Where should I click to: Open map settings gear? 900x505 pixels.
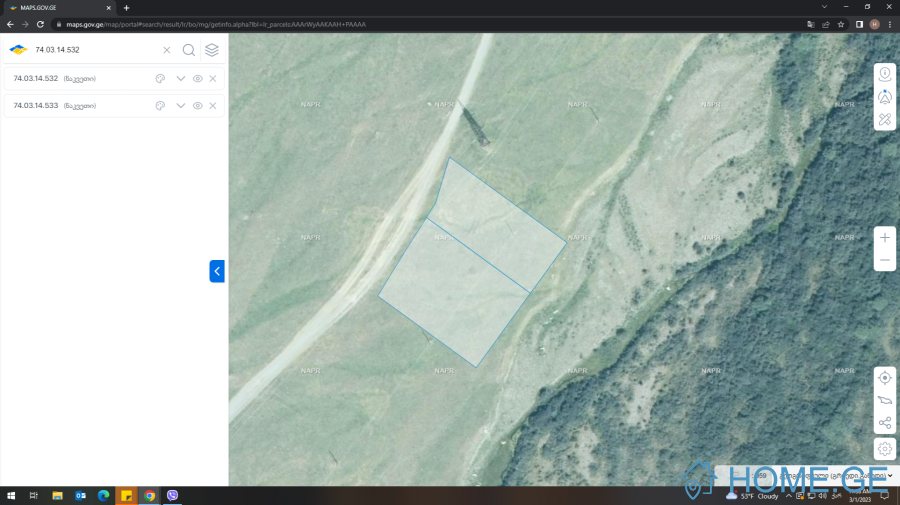[x=885, y=449]
